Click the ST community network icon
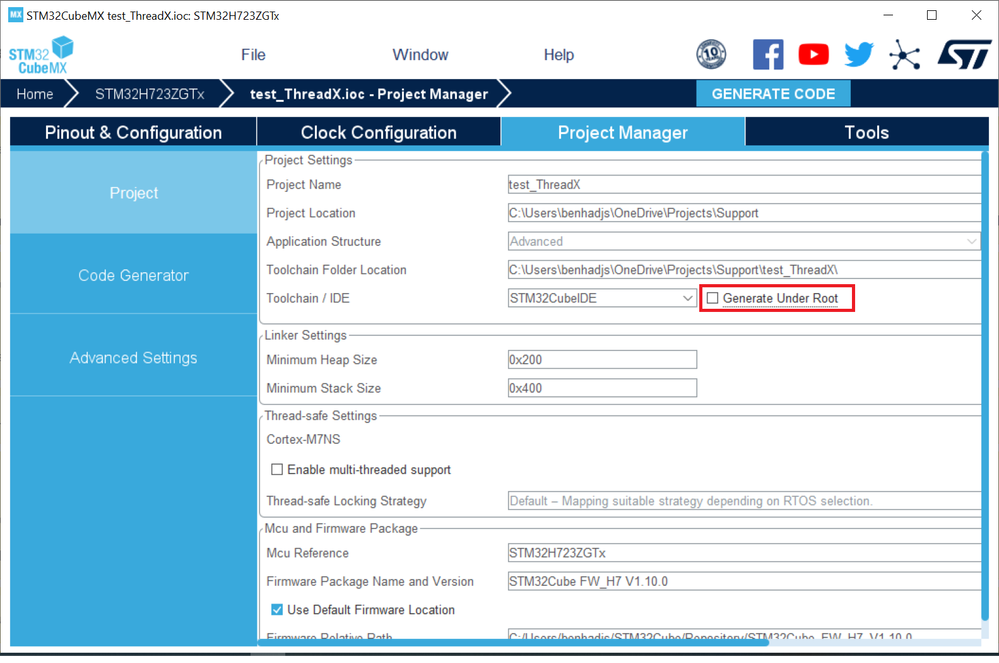This screenshot has height=663, width=999. (x=905, y=54)
